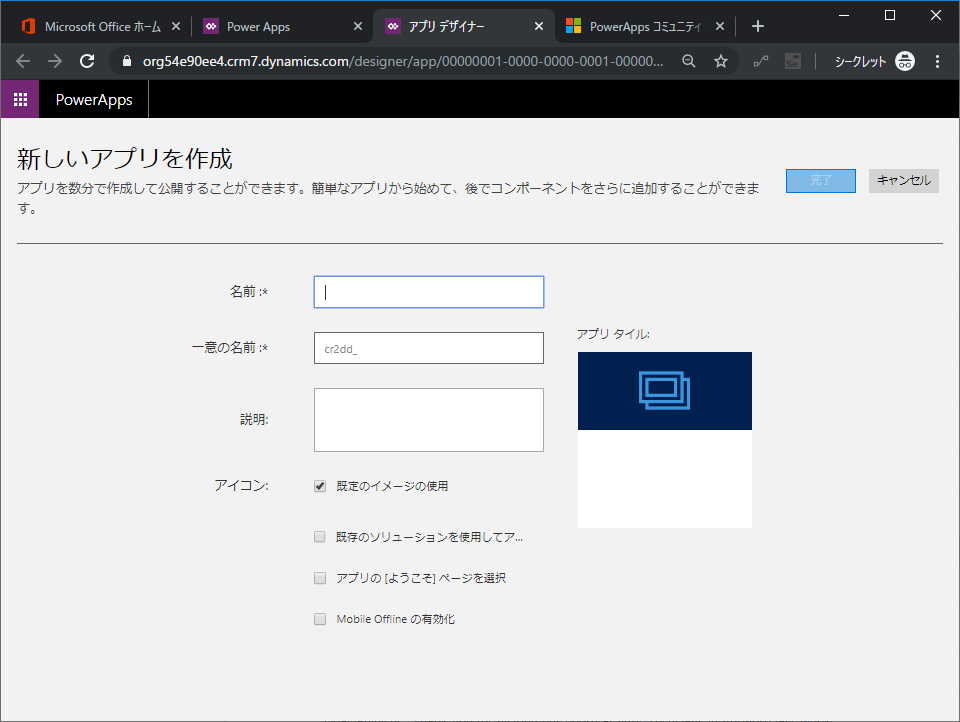The width and height of the screenshot is (960, 722).
Task: Enable the 既存のソリューションを使用 checkbox
Action: click(x=320, y=537)
